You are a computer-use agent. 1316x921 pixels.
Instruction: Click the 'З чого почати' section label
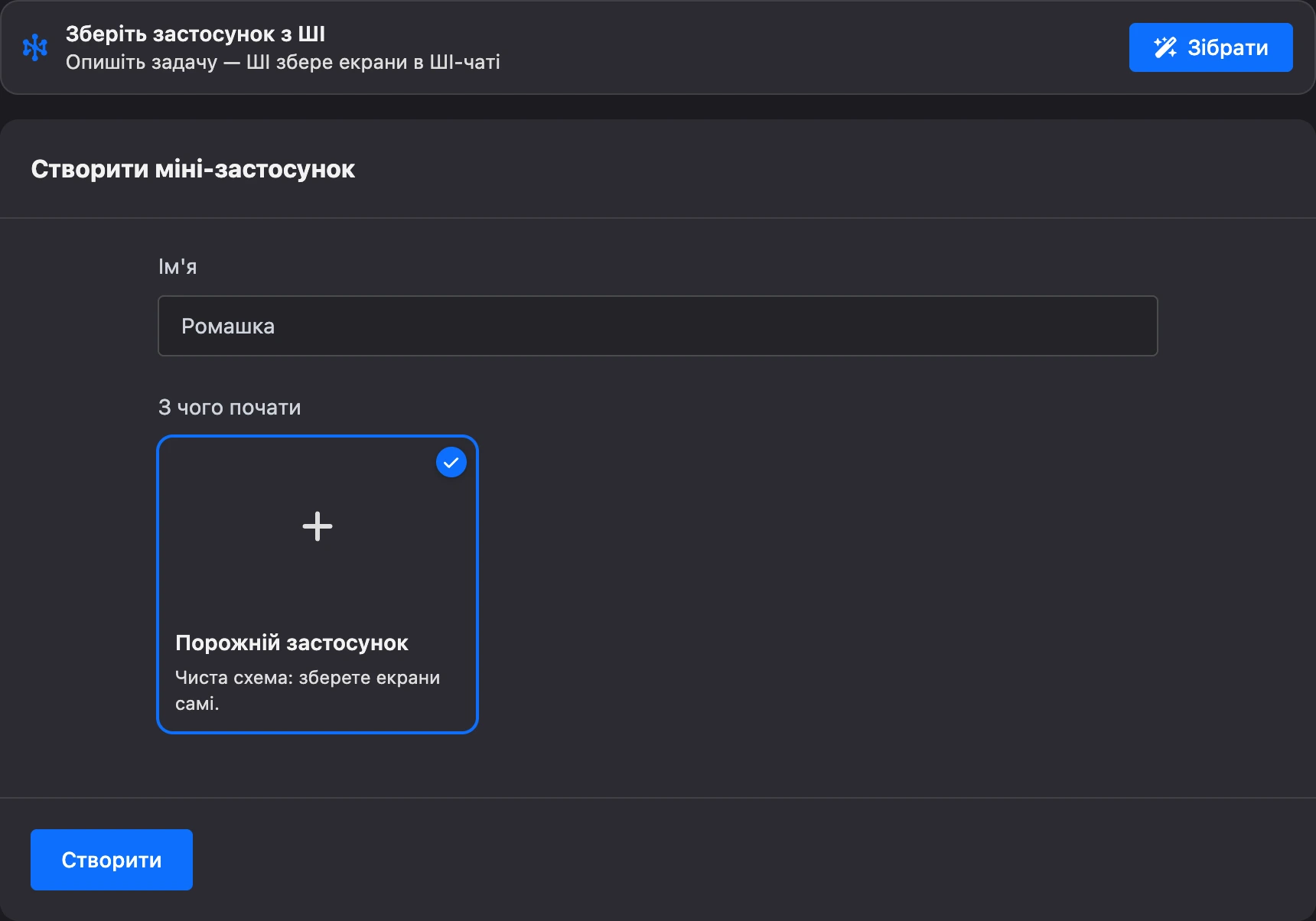[x=230, y=407]
